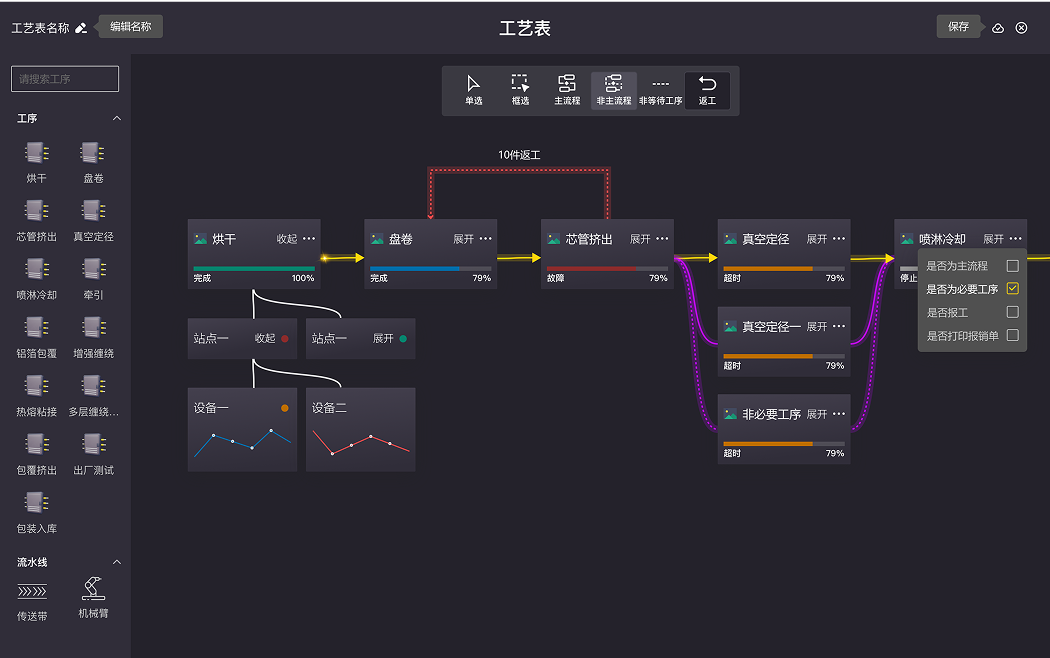Collapse the 工序 section in sidebar

116,119
